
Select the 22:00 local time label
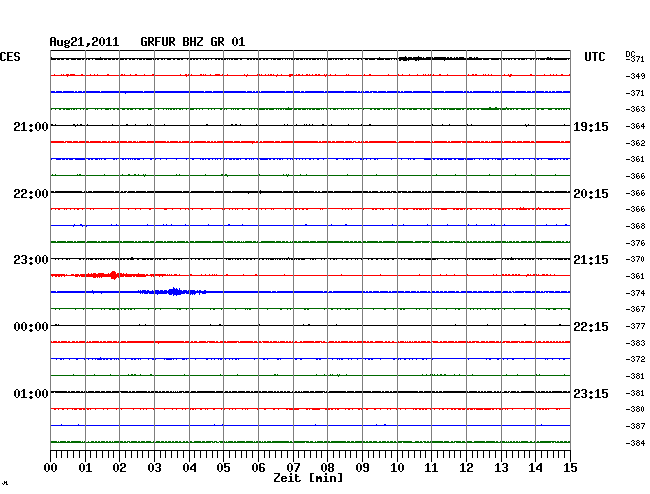pos(31,194)
